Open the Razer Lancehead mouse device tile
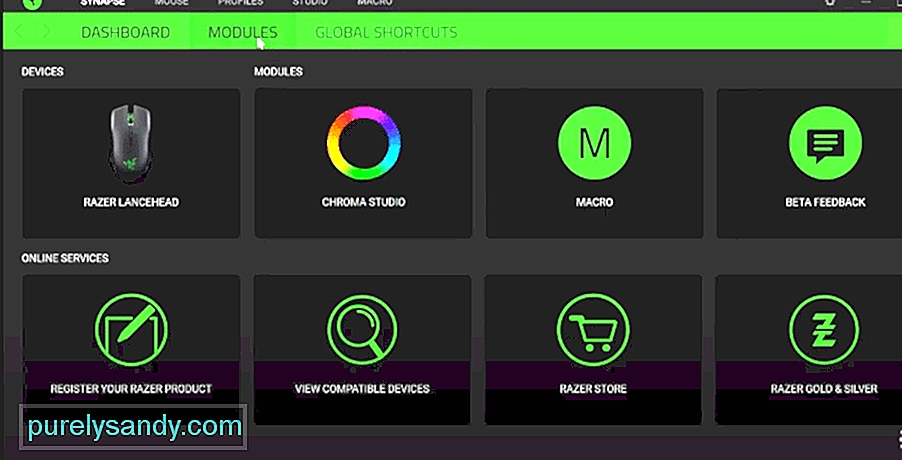The height and width of the screenshot is (460, 902). coord(131,163)
